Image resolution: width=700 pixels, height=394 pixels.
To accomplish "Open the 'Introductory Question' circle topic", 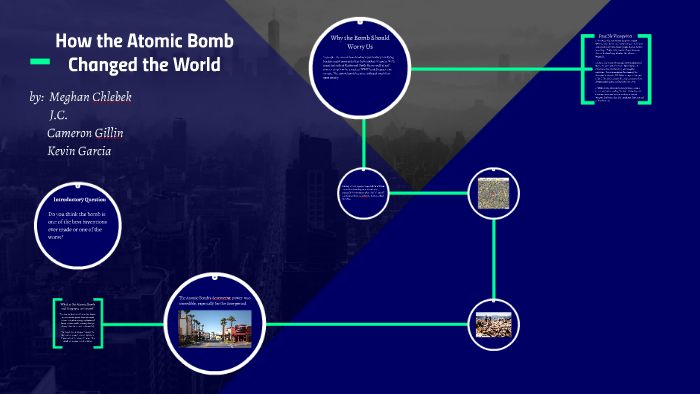I will point(78,226).
